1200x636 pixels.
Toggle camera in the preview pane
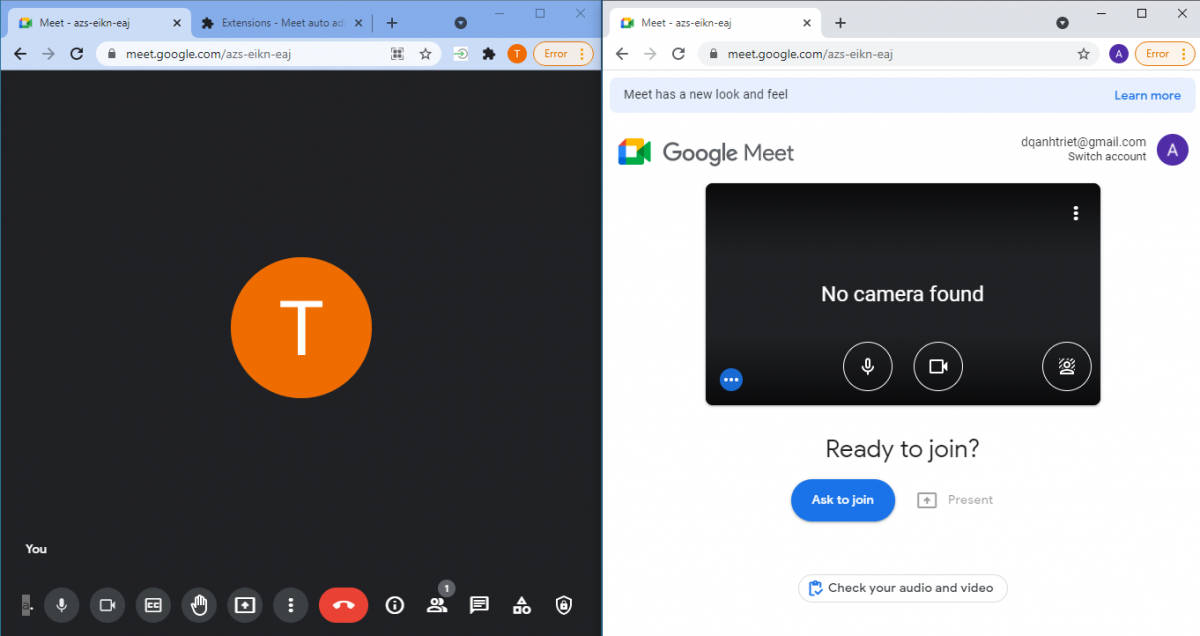938,367
